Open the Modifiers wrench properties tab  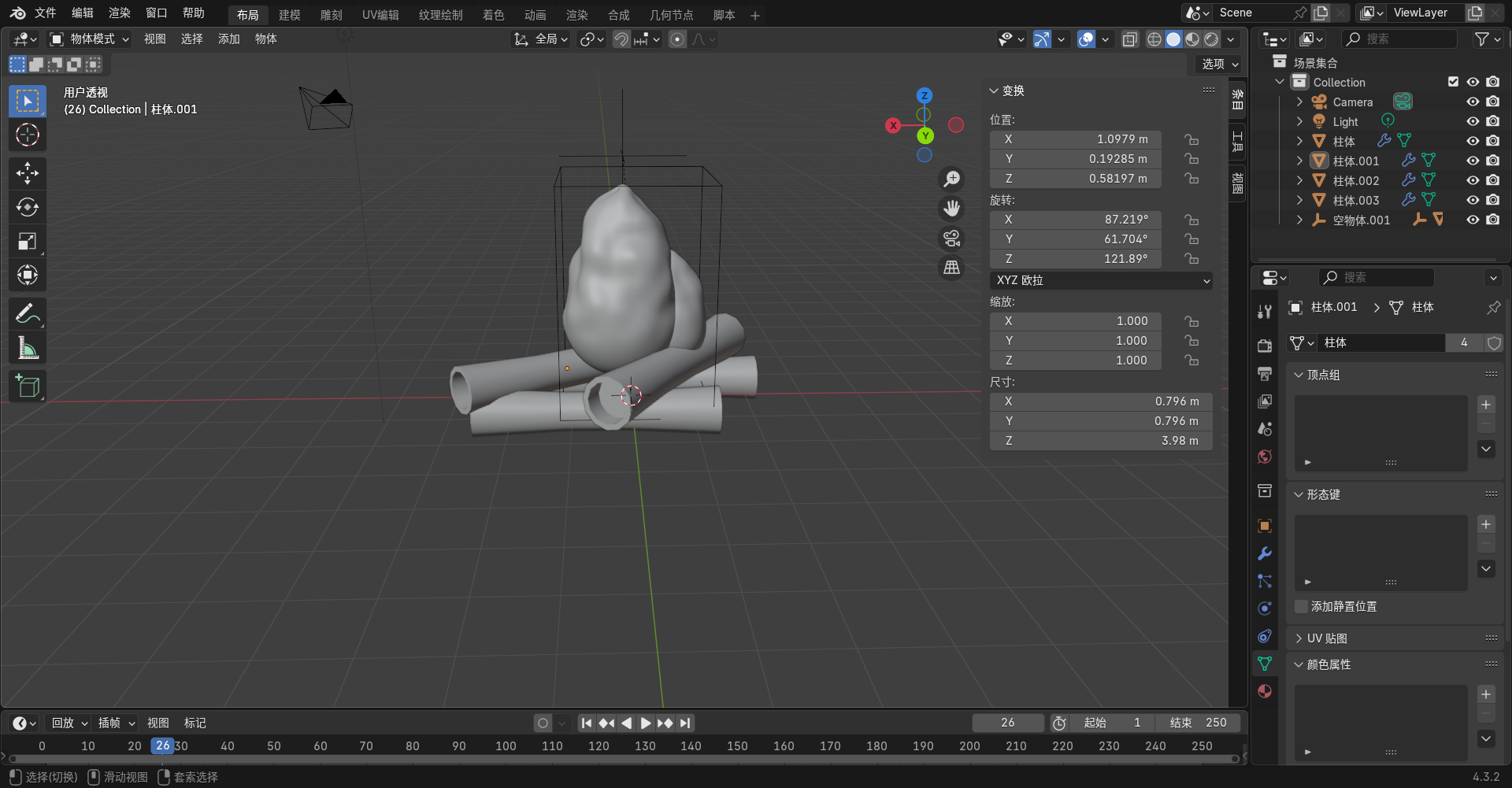pyautogui.click(x=1265, y=553)
